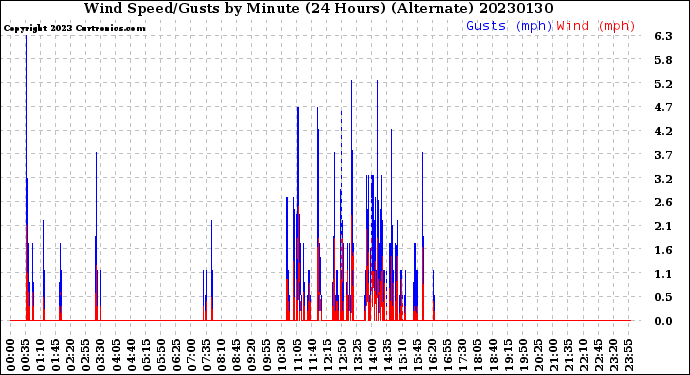Click the 00:35 time axis label
The width and height of the screenshot is (690, 375).
pos(26,355)
